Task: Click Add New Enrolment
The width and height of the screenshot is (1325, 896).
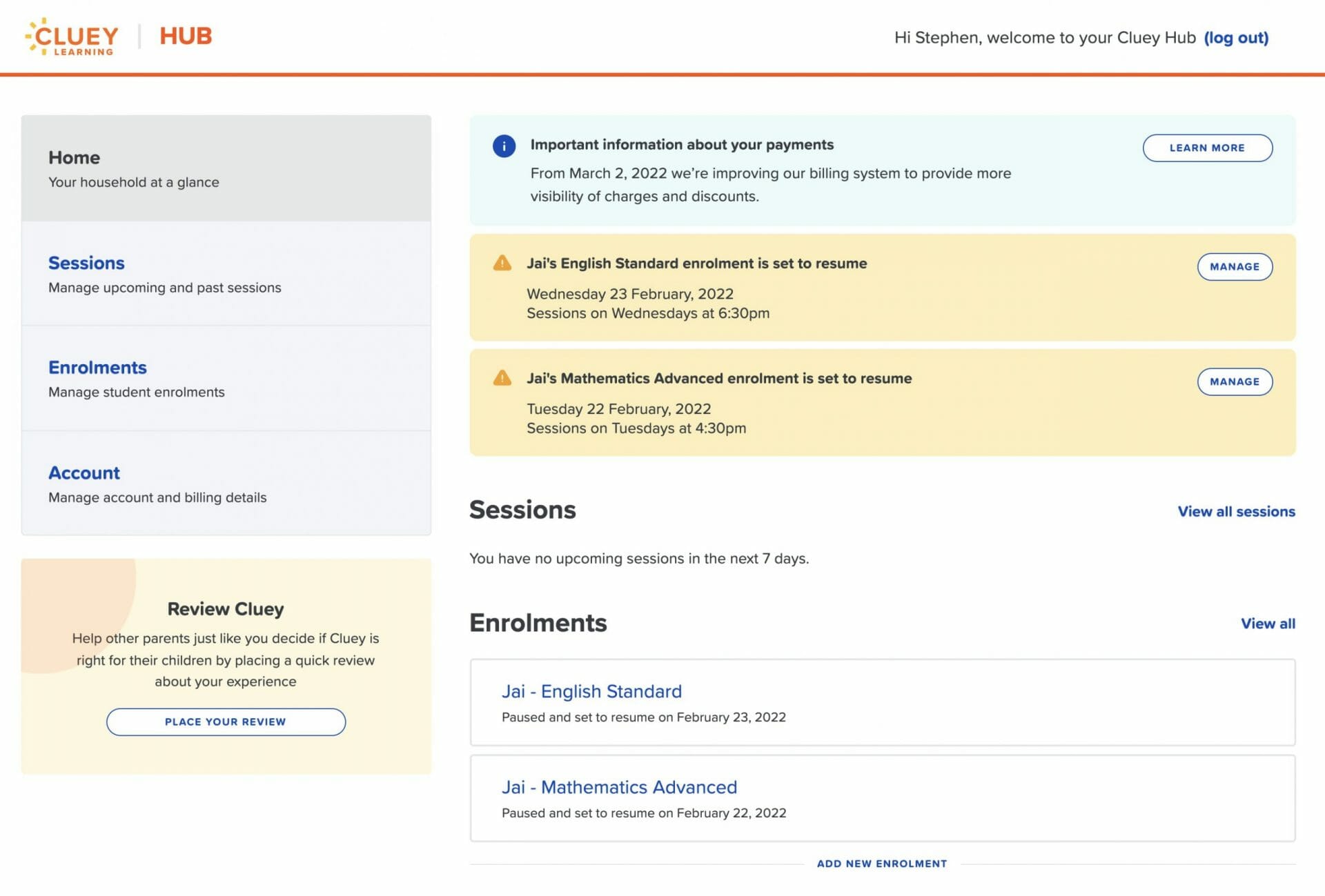Action: click(x=881, y=864)
